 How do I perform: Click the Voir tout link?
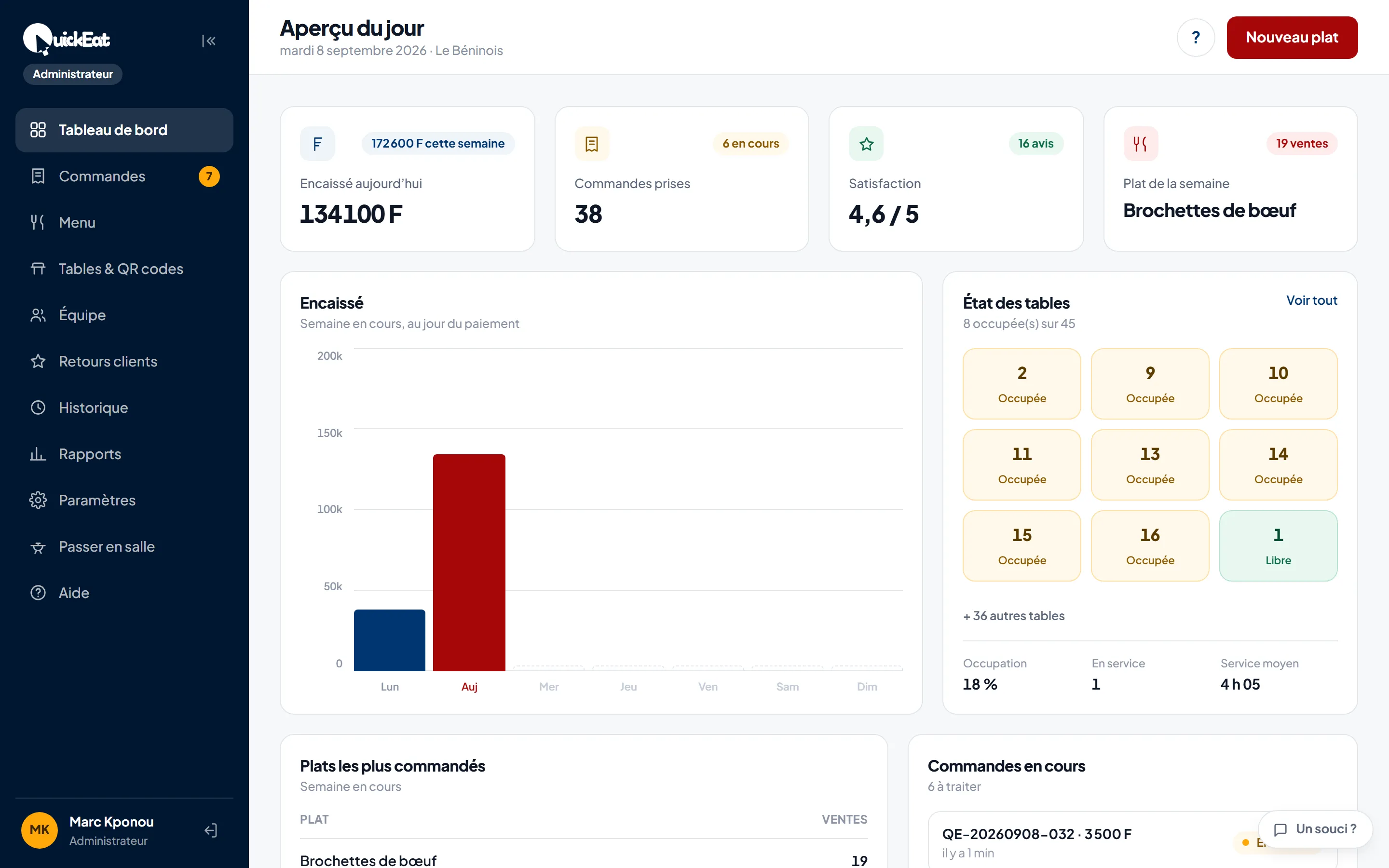coord(1311,300)
